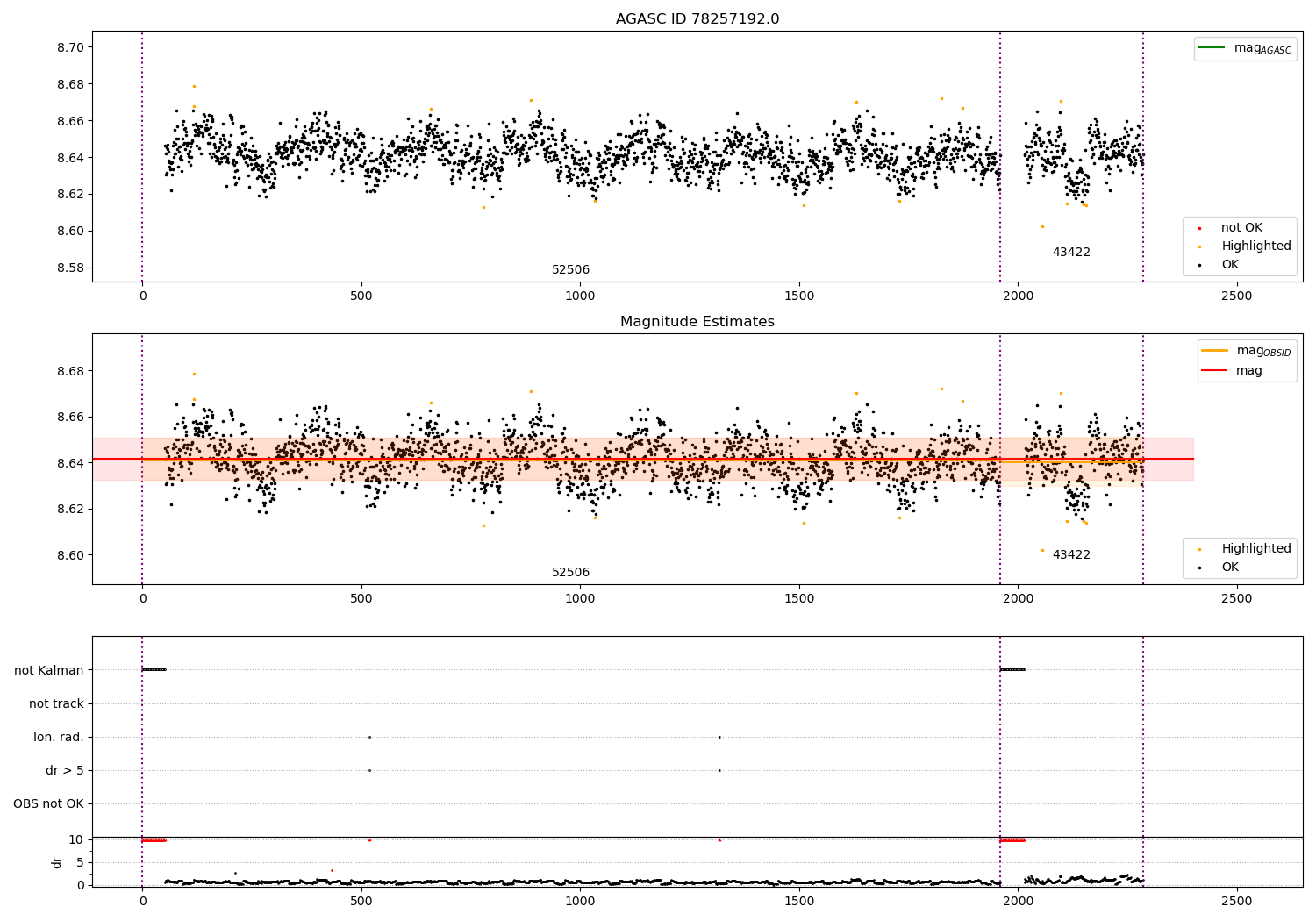Click the 52506 observation label in middle plot
This screenshot has height=921, width=1316.
(570, 573)
